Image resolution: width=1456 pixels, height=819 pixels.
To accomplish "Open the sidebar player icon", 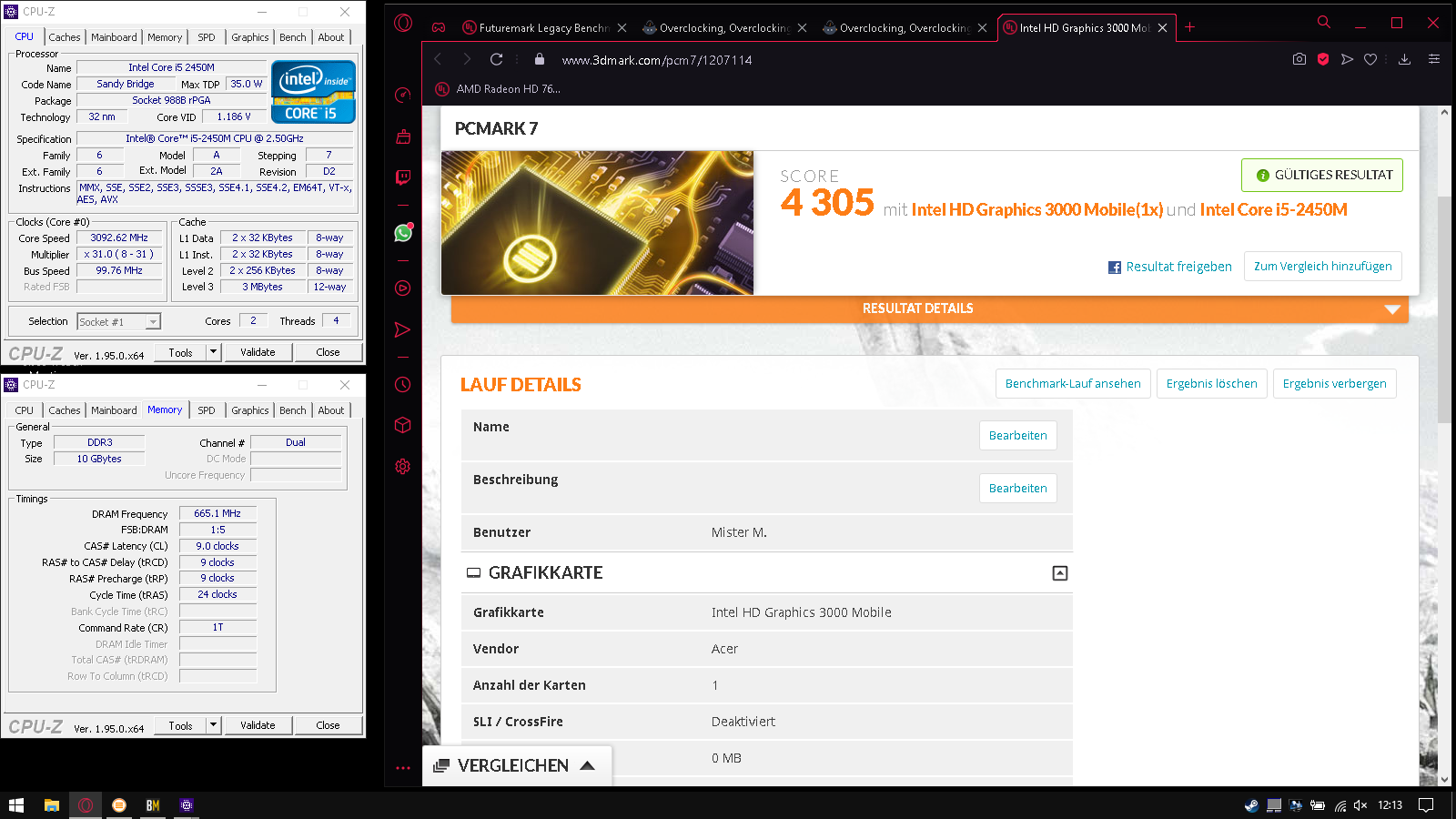I will point(403,288).
